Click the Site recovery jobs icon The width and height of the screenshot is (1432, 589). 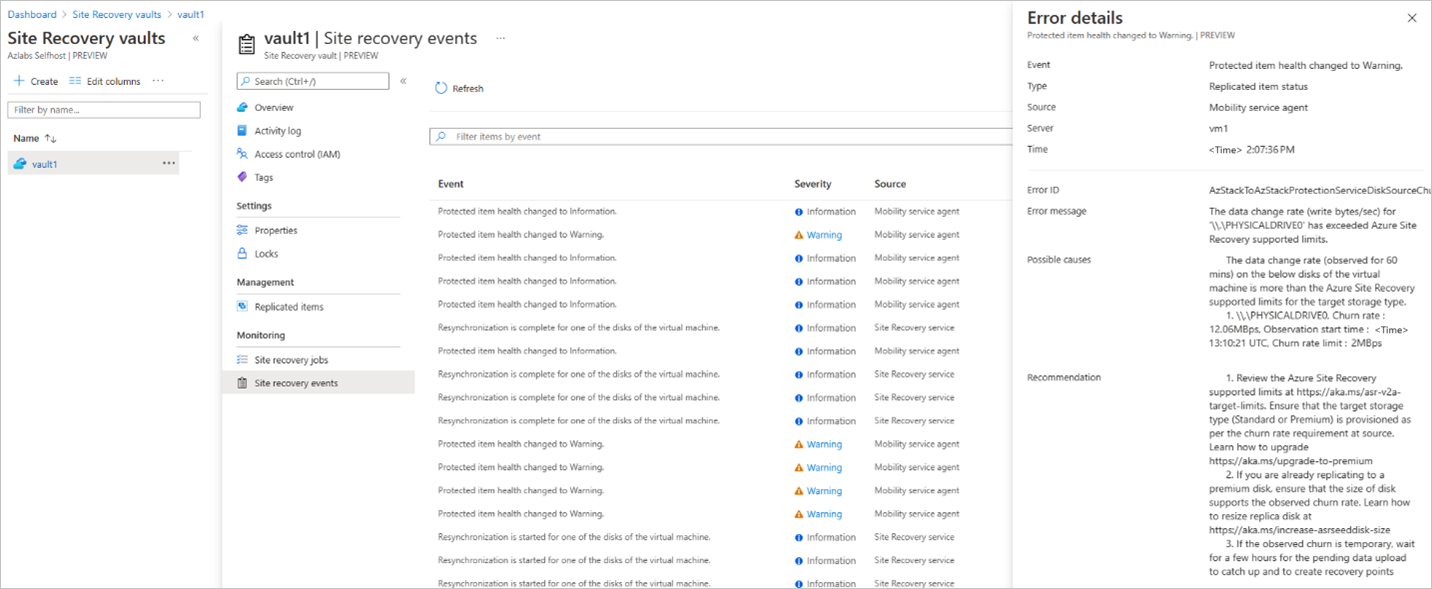242,360
